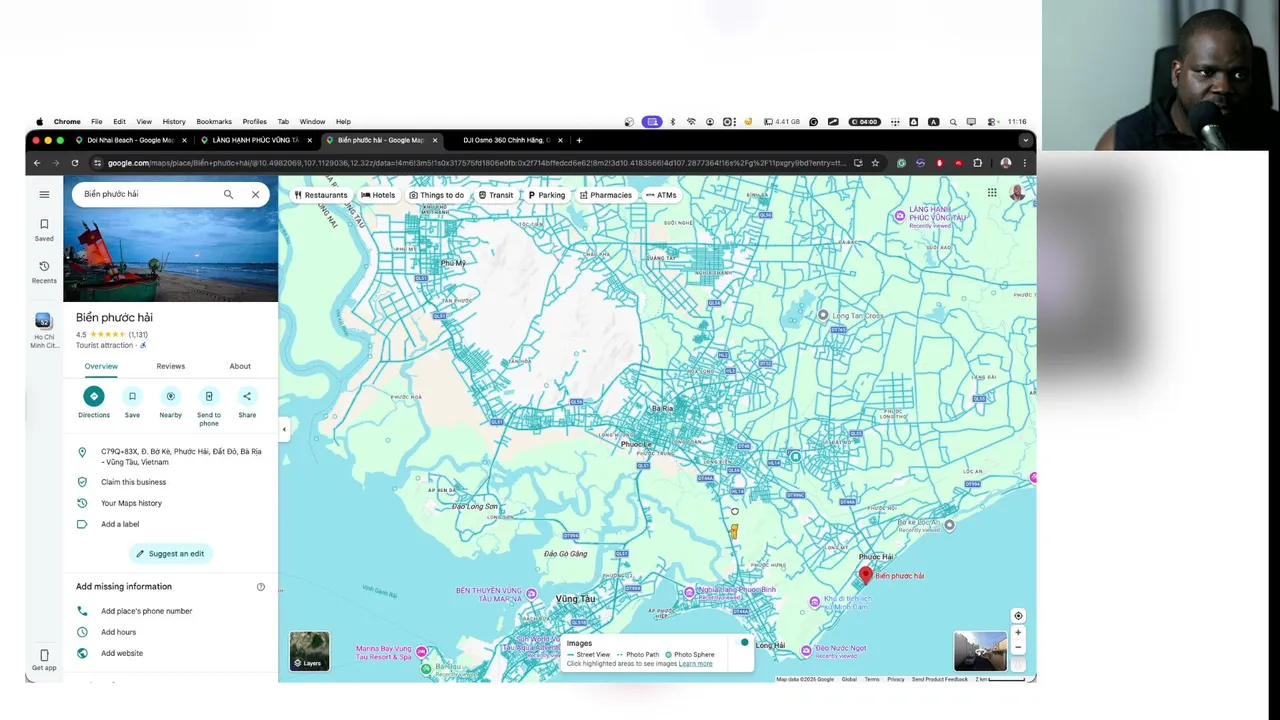1280x720 pixels.
Task: Zoom in on the map
Action: (x=1018, y=633)
